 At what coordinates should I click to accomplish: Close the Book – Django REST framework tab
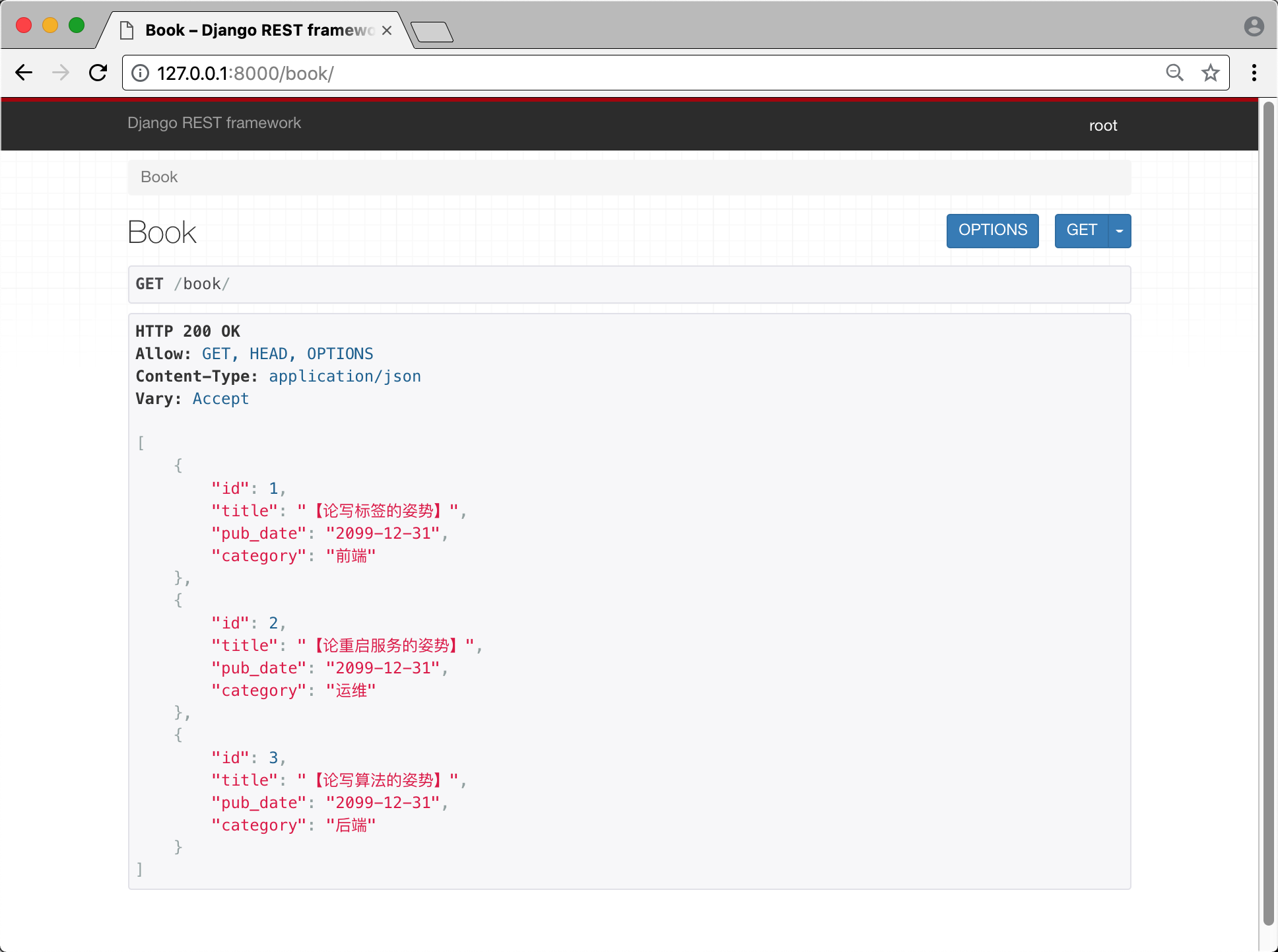387,30
